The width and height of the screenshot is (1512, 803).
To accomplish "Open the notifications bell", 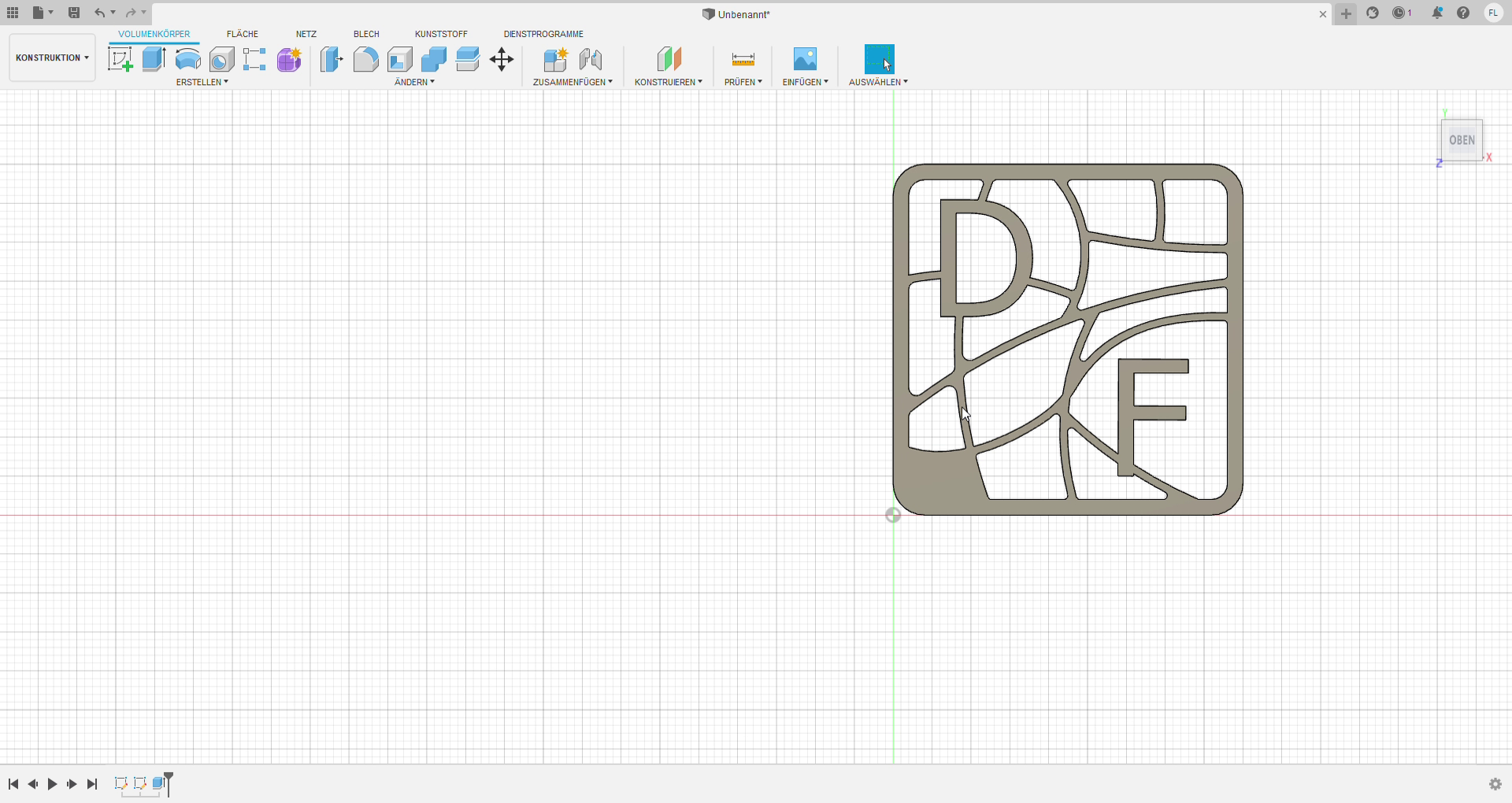I will click(1437, 13).
